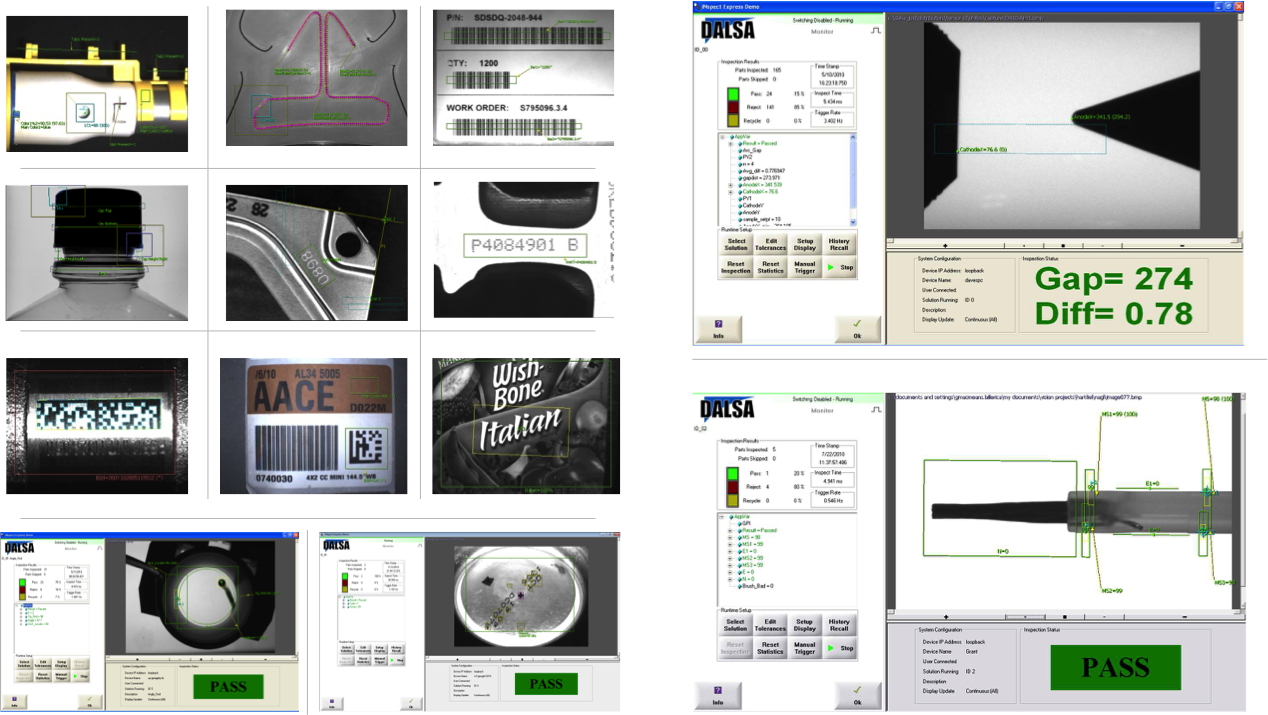Viewport: 1268px width, 715px height.
Task: Click the green Pass indicator in Gap window
Action: 733,93
